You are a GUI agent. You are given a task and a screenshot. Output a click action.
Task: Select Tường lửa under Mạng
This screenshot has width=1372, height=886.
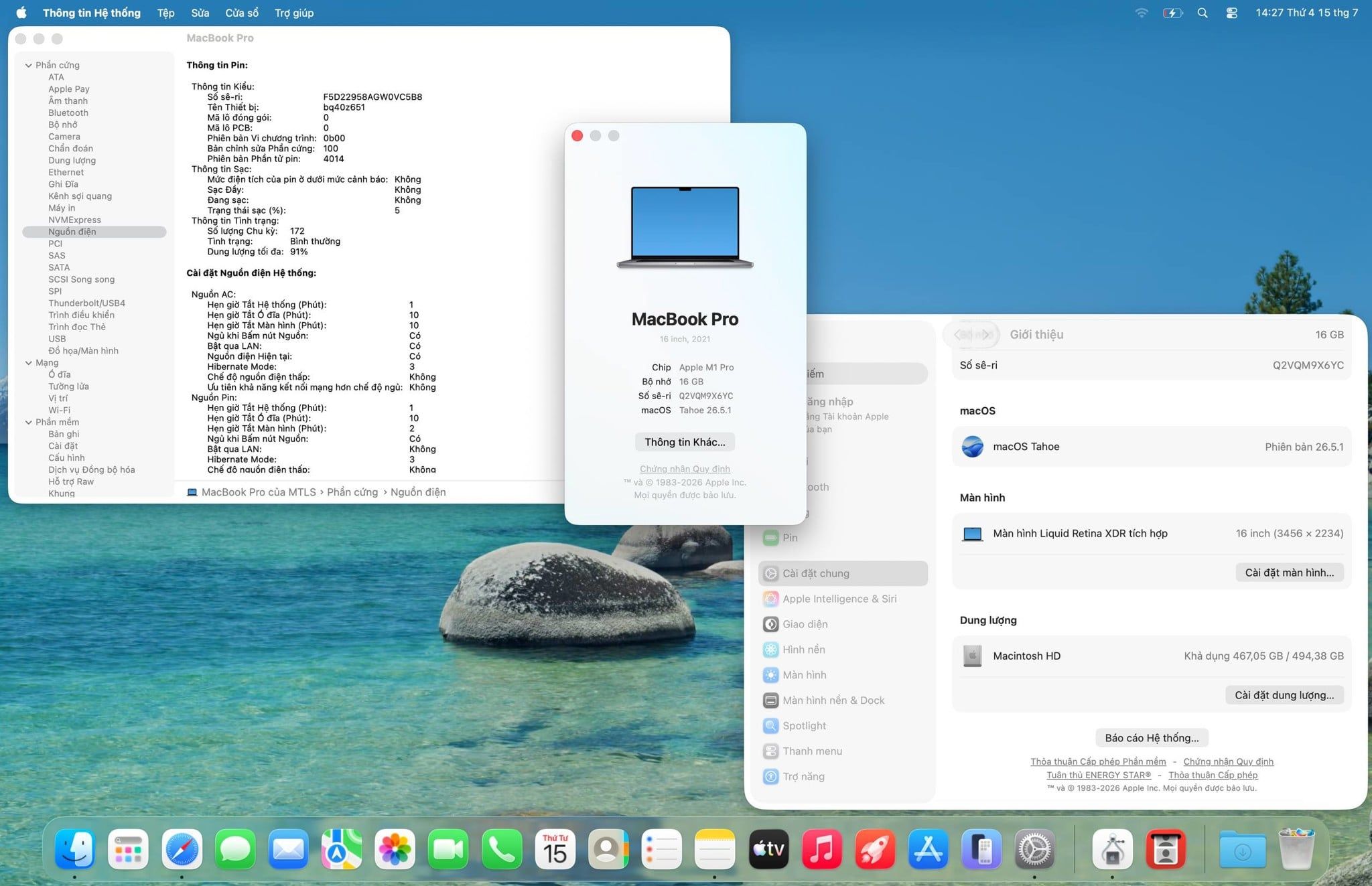[x=68, y=386]
